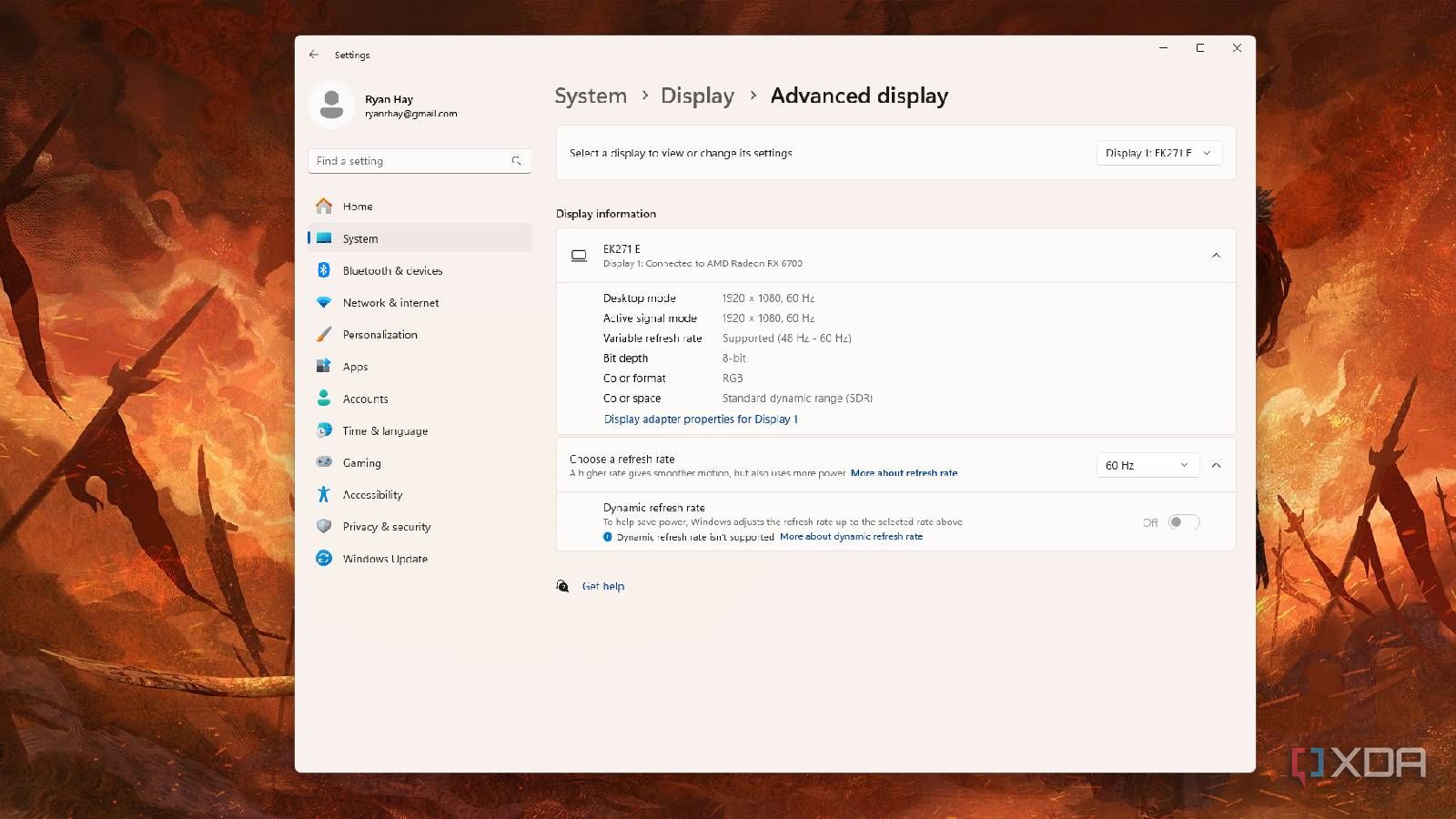The height and width of the screenshot is (819, 1456).
Task: Select the Personalization paintbrush icon
Action: (324, 335)
